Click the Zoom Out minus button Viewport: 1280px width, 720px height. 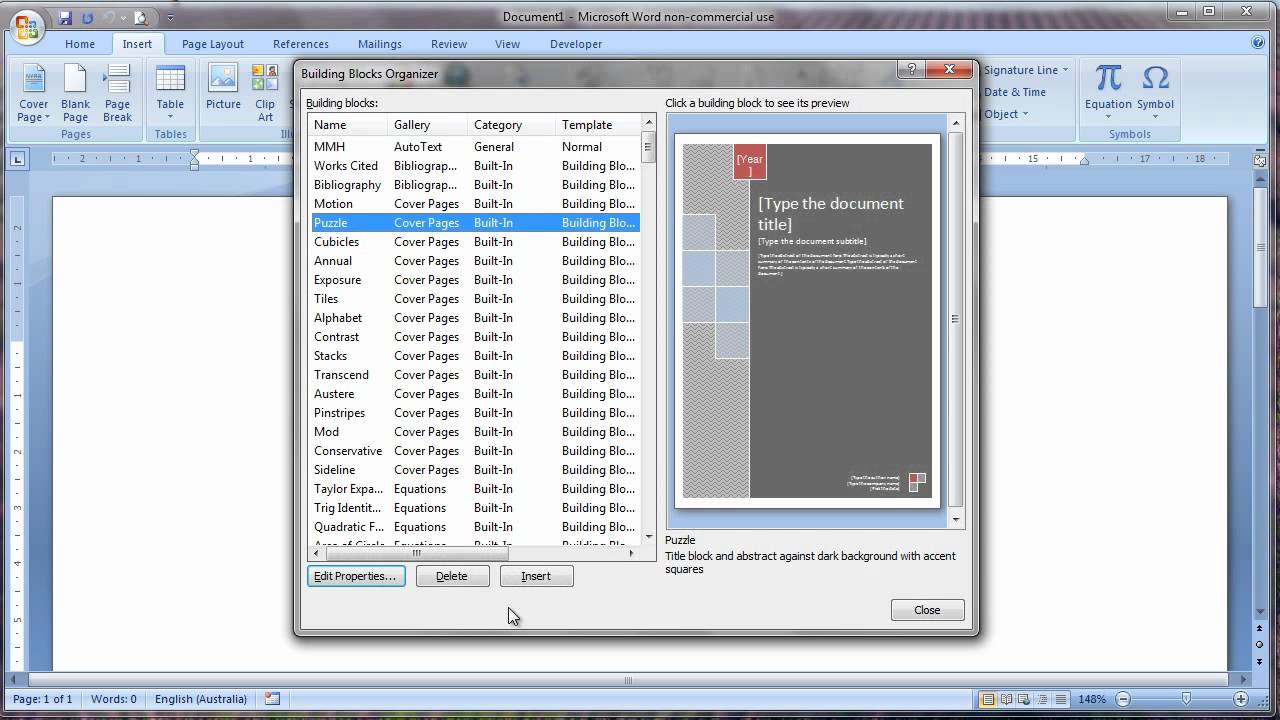pos(1123,699)
